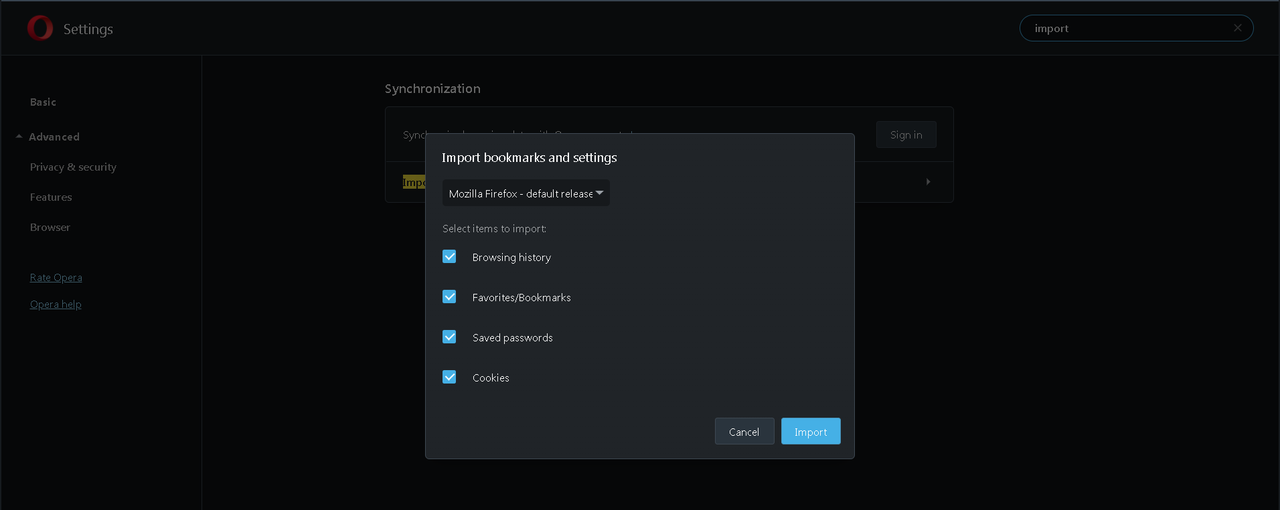Click the Sign in button
This screenshot has height=510, width=1280.
[906, 135]
